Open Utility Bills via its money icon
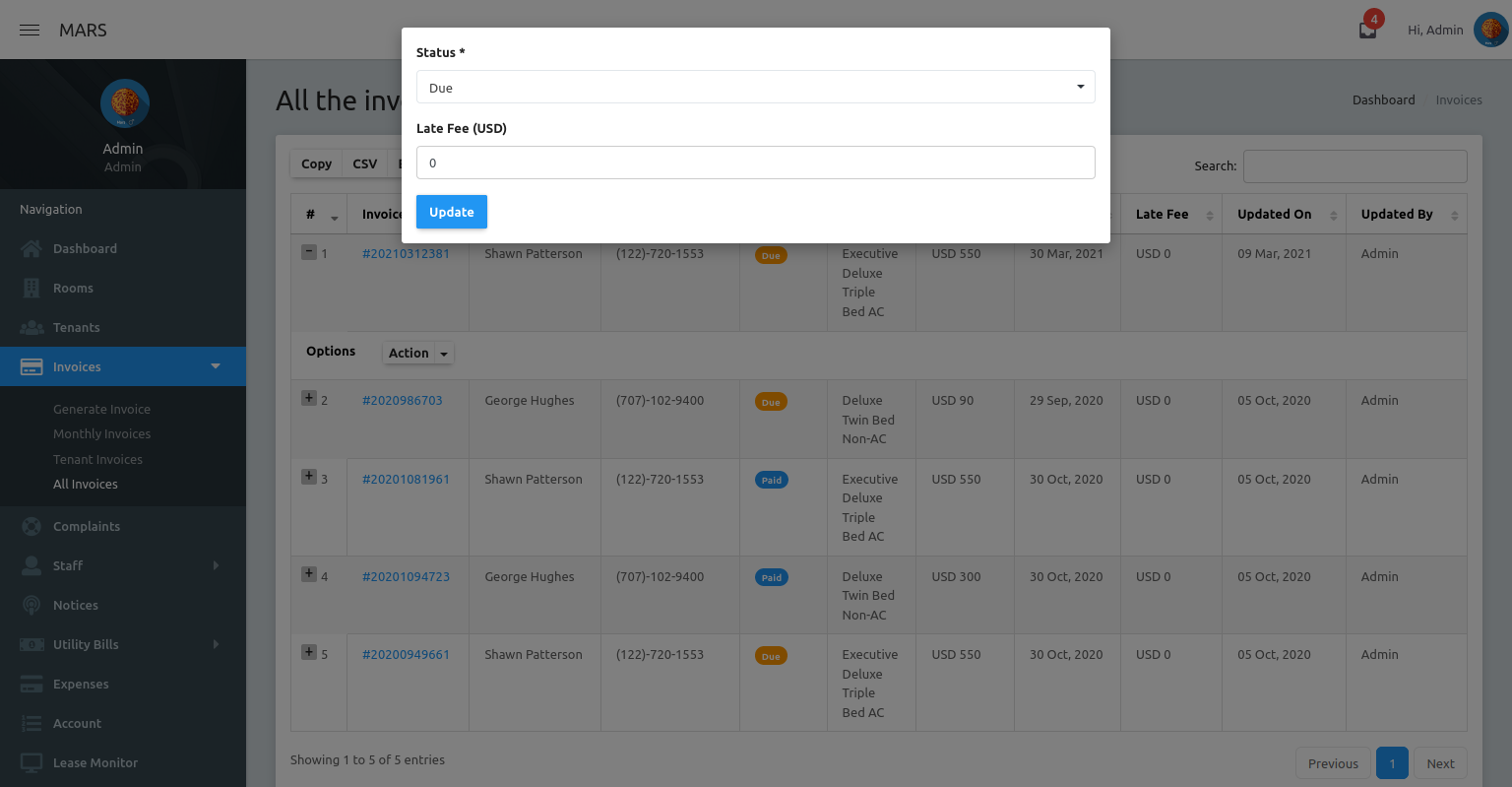Viewport: 1512px width, 787px height. point(31,644)
